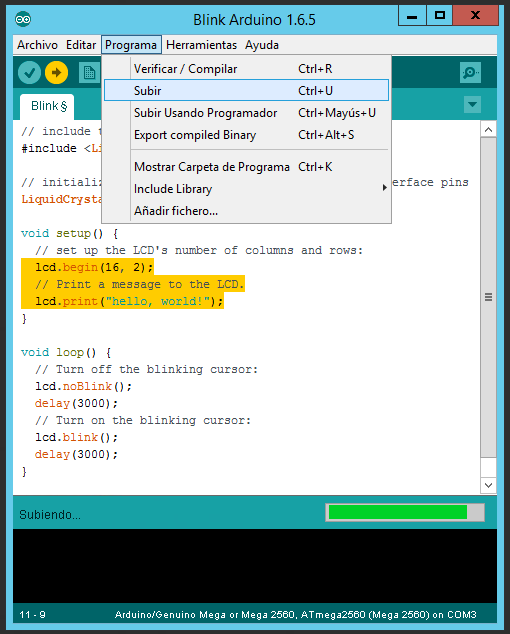Maximize the Arduino window
This screenshot has width=510, height=634.
[x=439, y=16]
